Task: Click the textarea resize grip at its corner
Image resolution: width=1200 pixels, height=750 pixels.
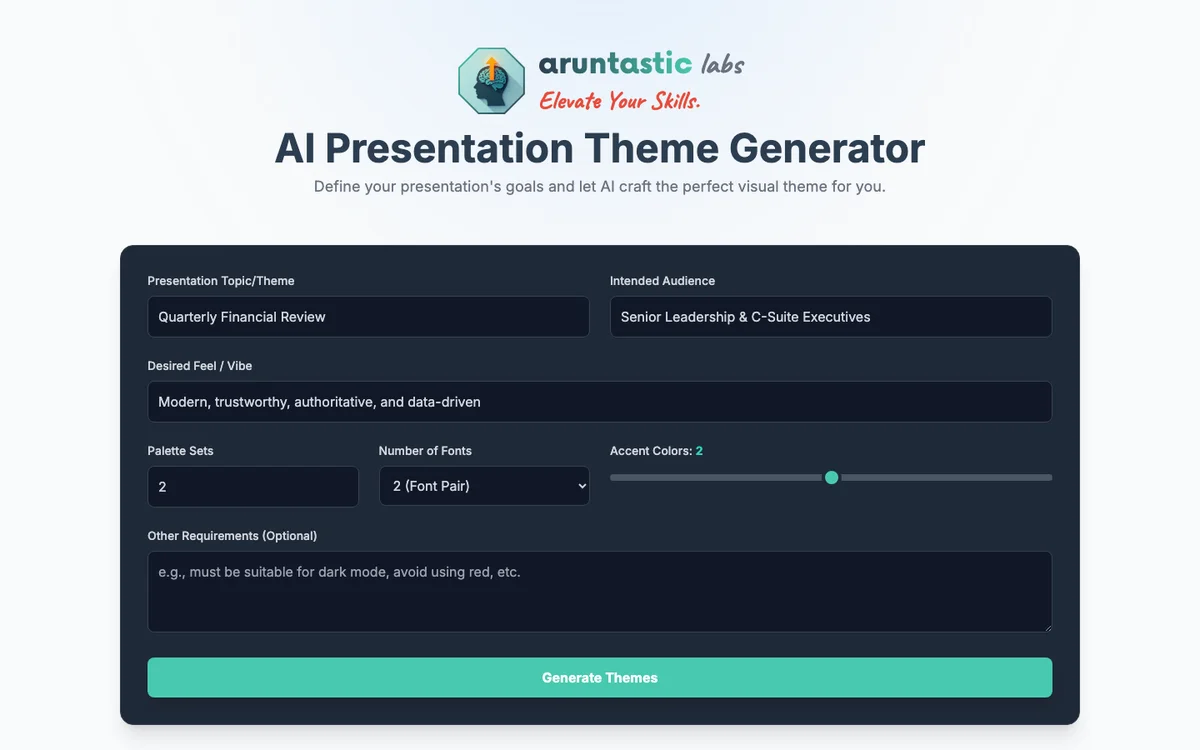Action: click(x=1048, y=626)
